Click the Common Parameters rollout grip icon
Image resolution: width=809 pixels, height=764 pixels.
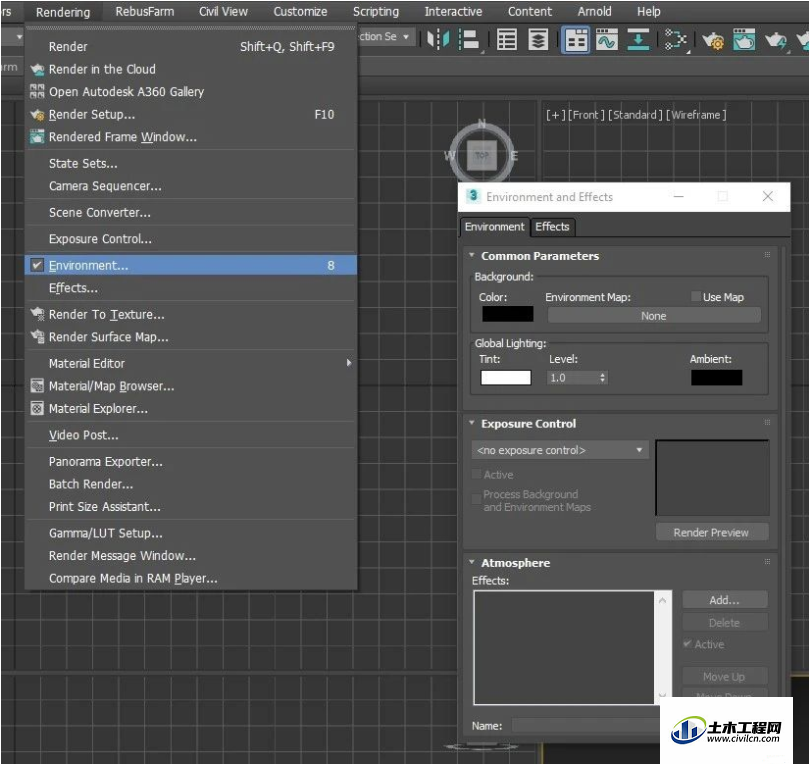click(x=767, y=255)
